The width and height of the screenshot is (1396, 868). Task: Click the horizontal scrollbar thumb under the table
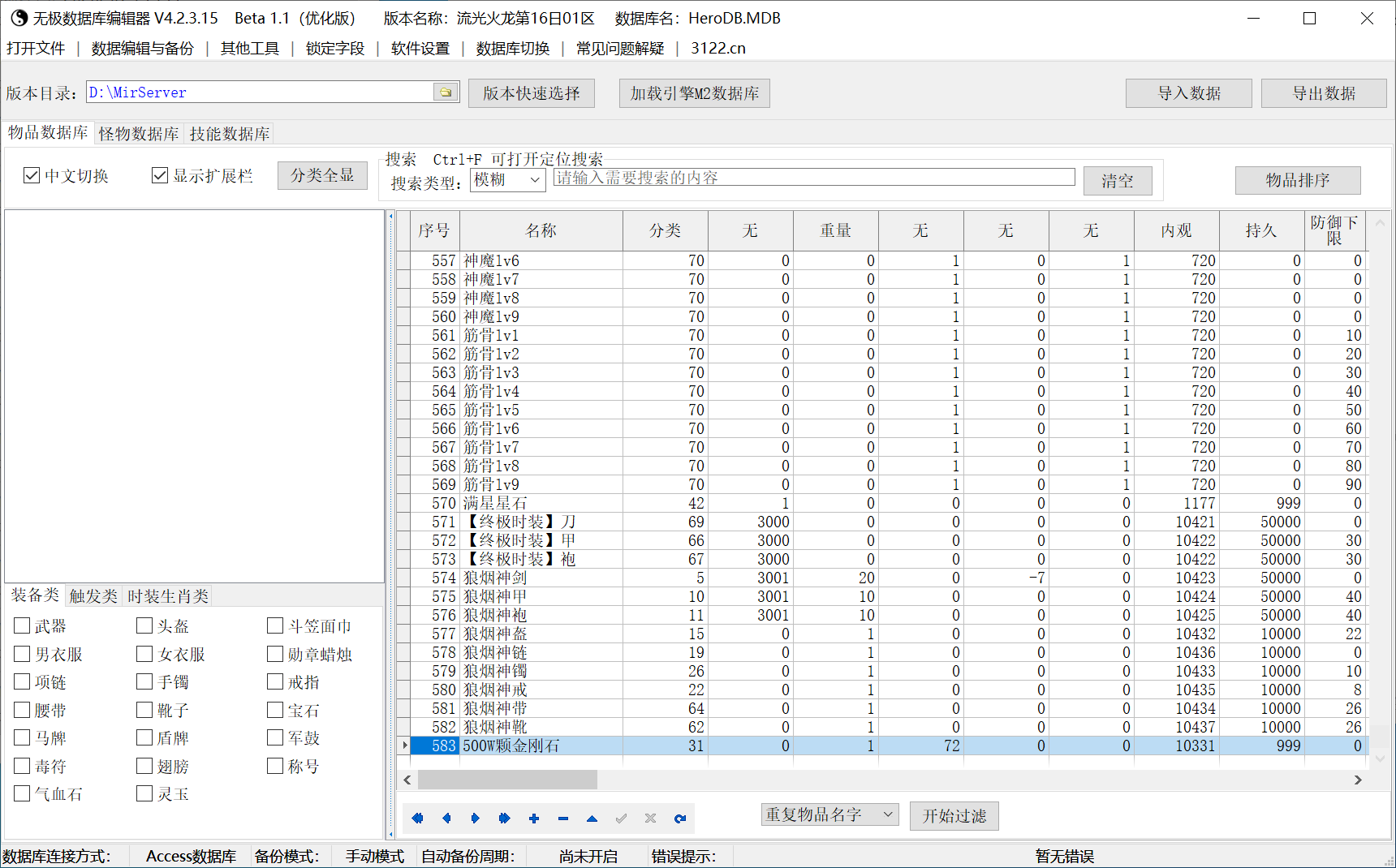click(x=507, y=780)
